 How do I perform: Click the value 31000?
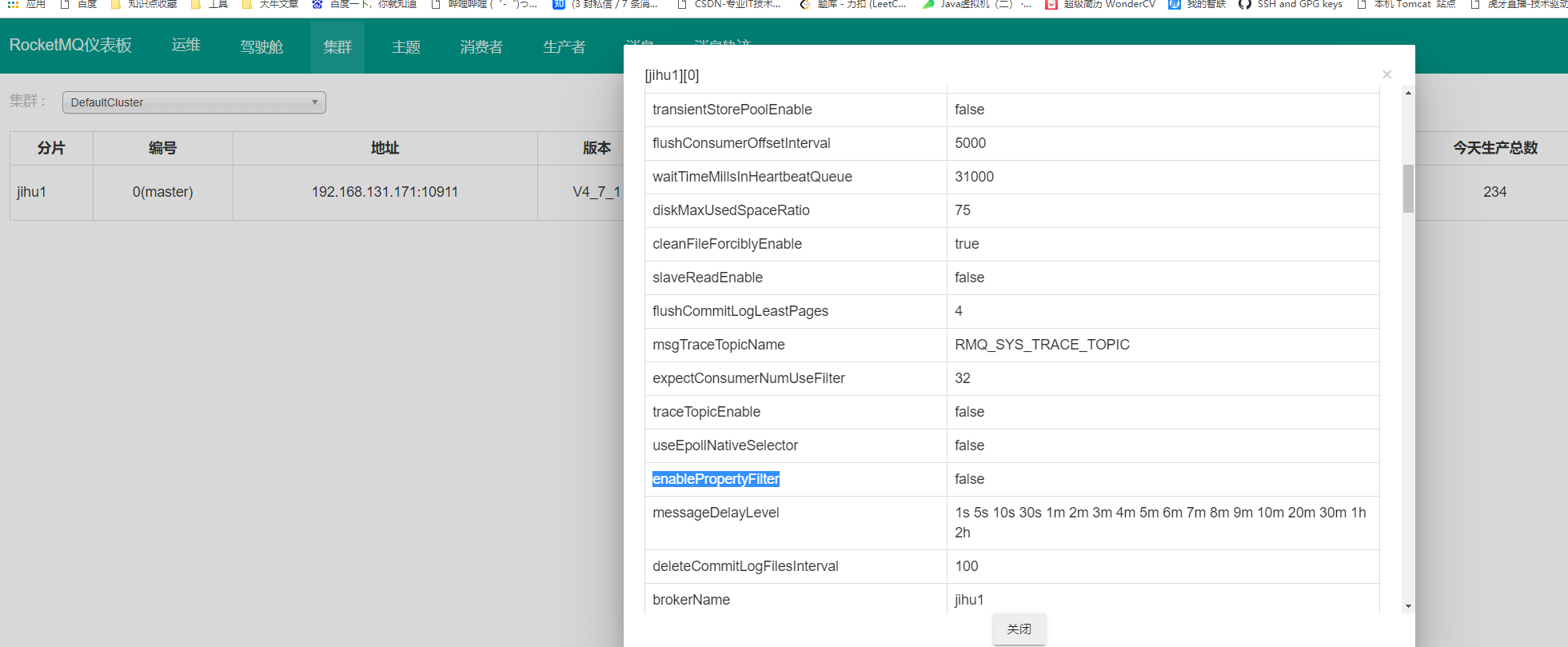tap(974, 177)
